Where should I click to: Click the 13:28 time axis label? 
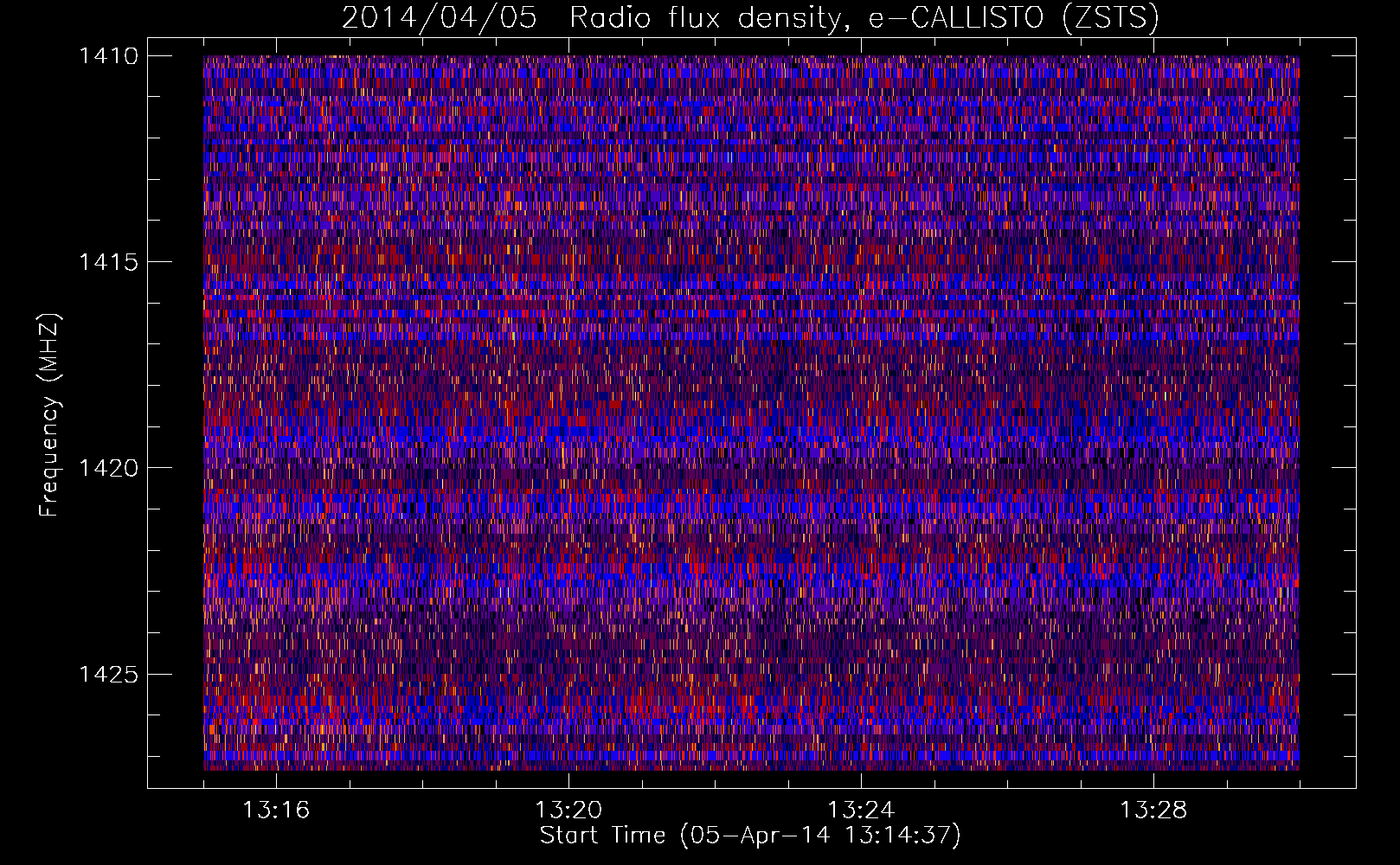click(1153, 811)
